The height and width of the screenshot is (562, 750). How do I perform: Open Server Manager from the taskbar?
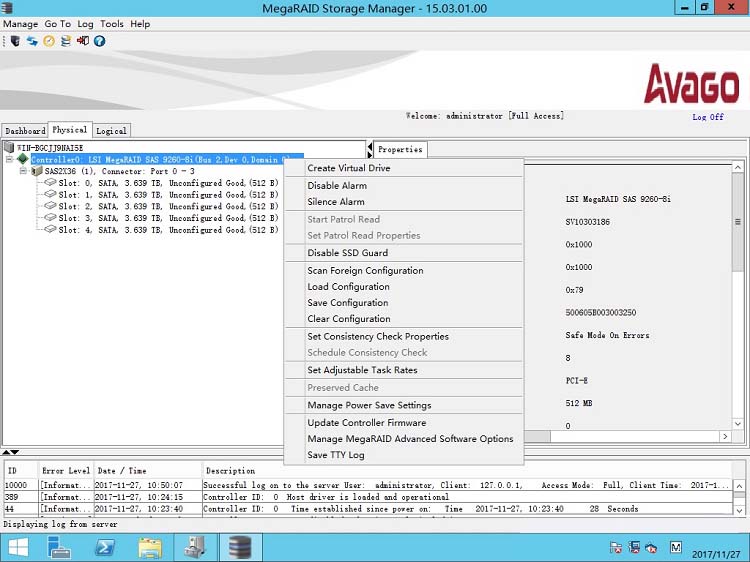(59, 548)
